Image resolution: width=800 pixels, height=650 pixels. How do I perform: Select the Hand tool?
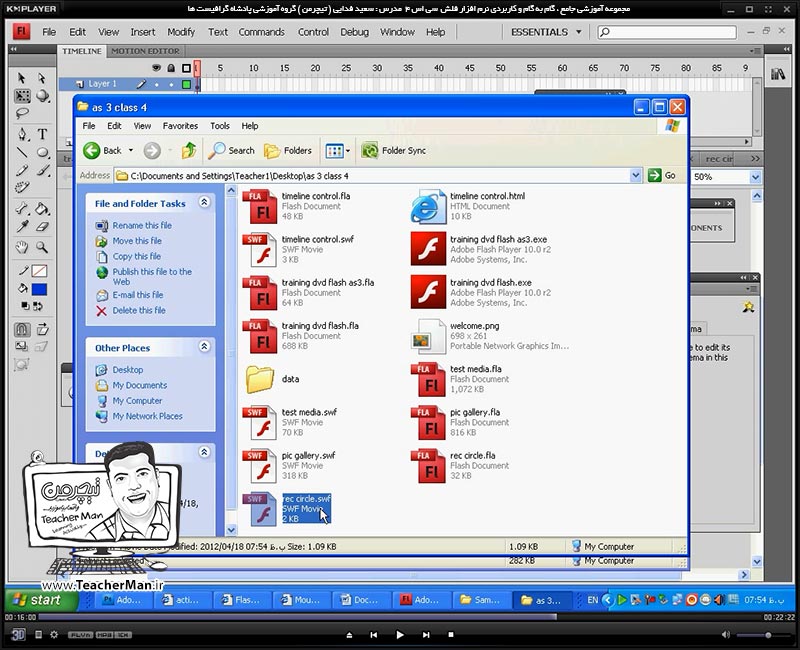[x=21, y=247]
